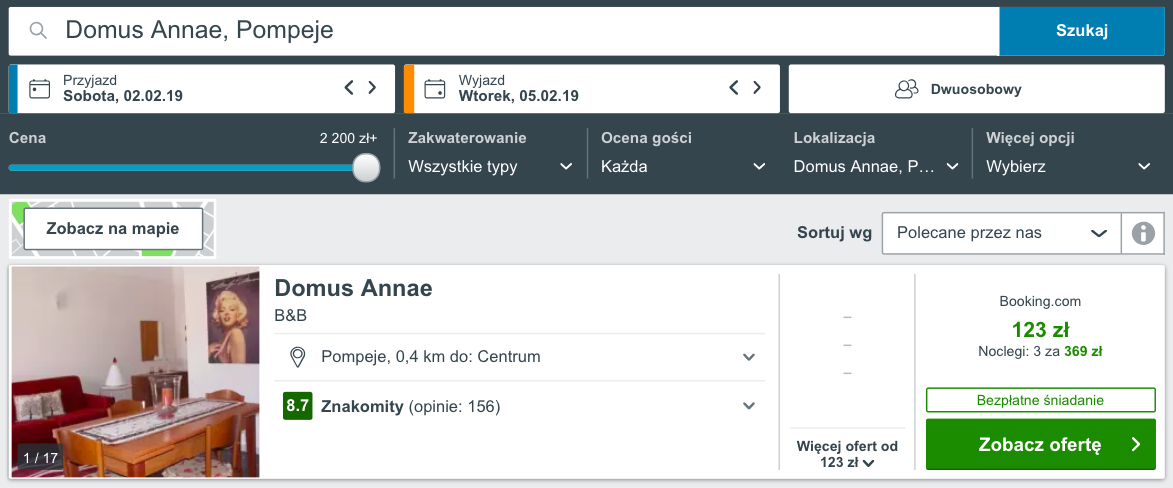The image size is (1173, 488).
Task: Open the Zakwaterowanie type dropdown
Action: (x=490, y=166)
